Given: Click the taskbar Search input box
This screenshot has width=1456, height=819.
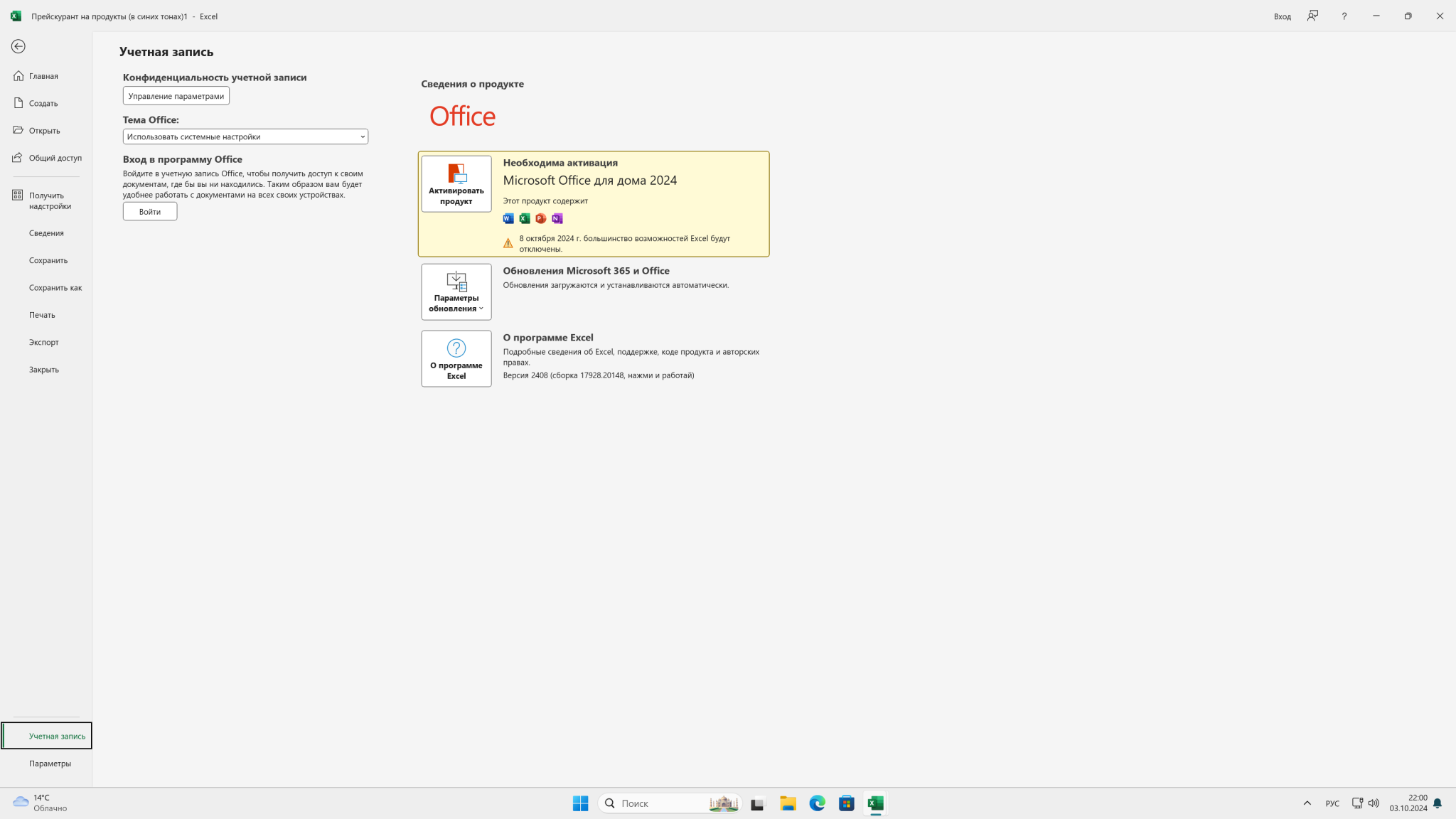Looking at the screenshot, I should (x=661, y=803).
